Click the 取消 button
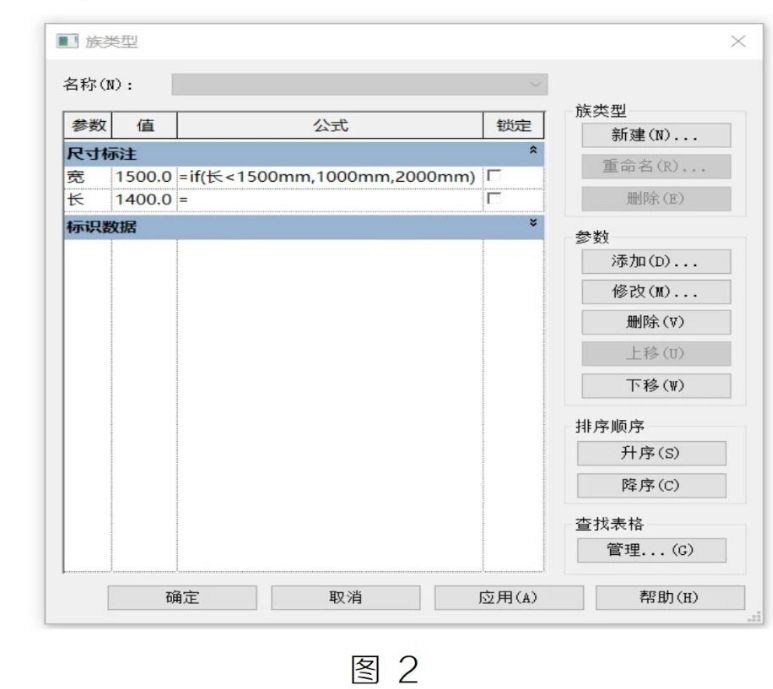This screenshot has height=689, width=773. (346, 597)
